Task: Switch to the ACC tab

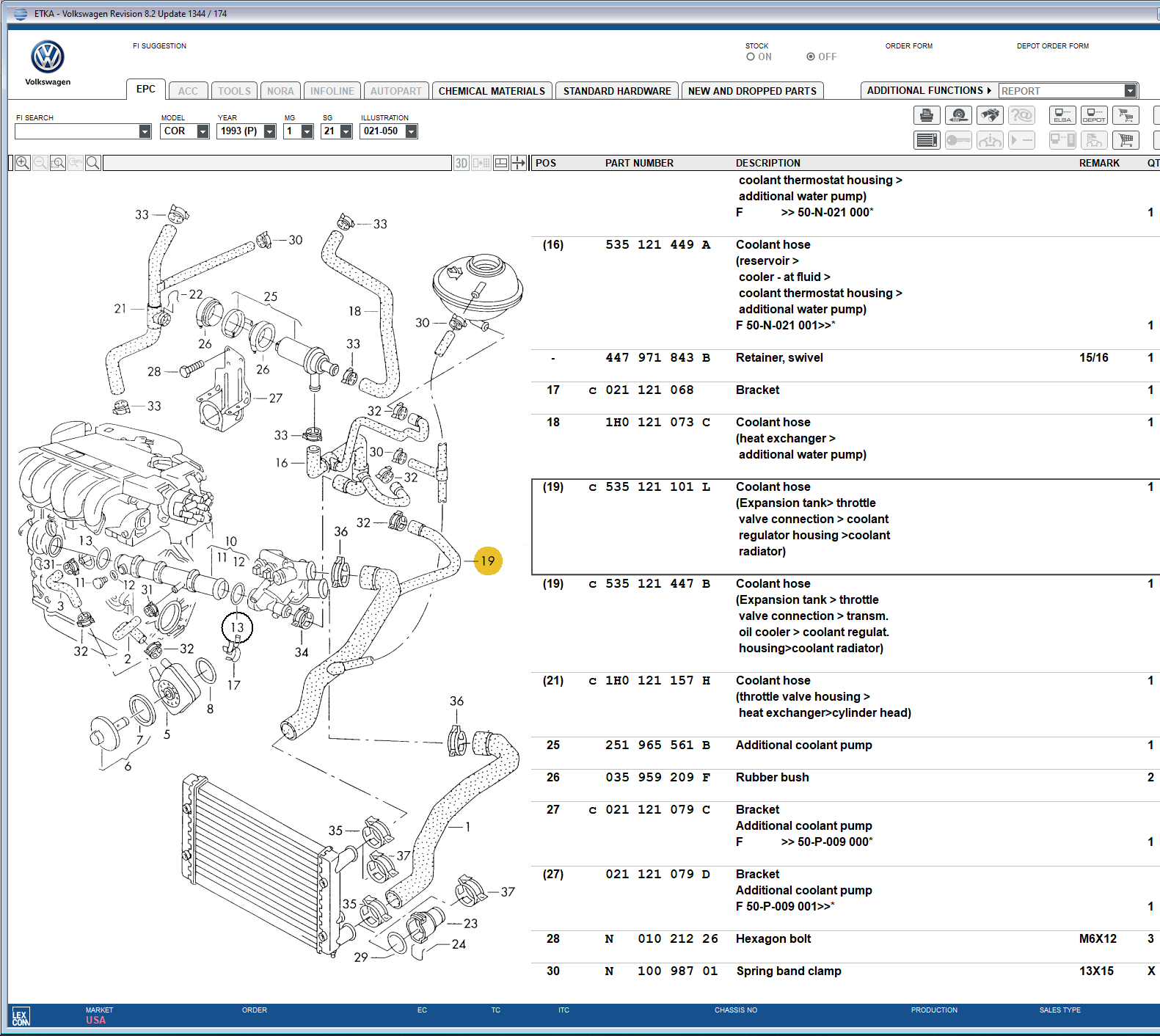Action: tap(189, 91)
